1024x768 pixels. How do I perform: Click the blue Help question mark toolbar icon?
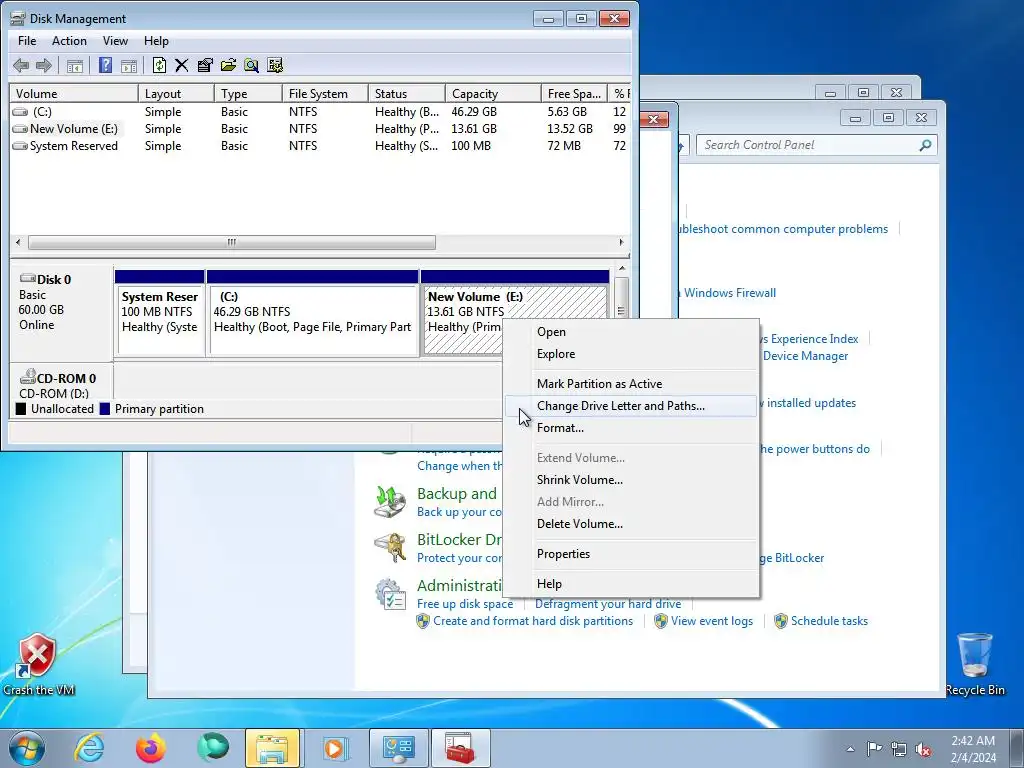click(x=105, y=65)
